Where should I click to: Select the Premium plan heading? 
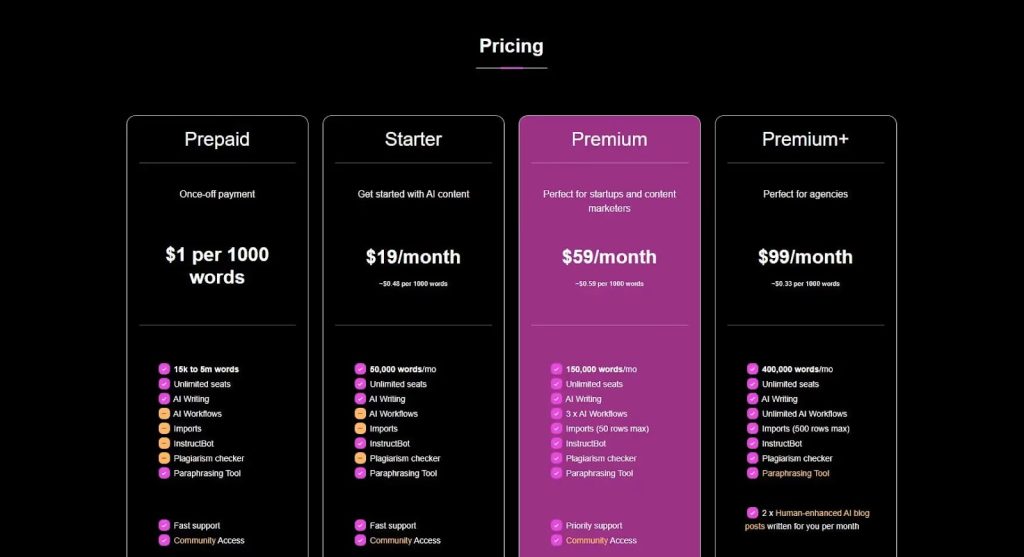click(x=609, y=139)
